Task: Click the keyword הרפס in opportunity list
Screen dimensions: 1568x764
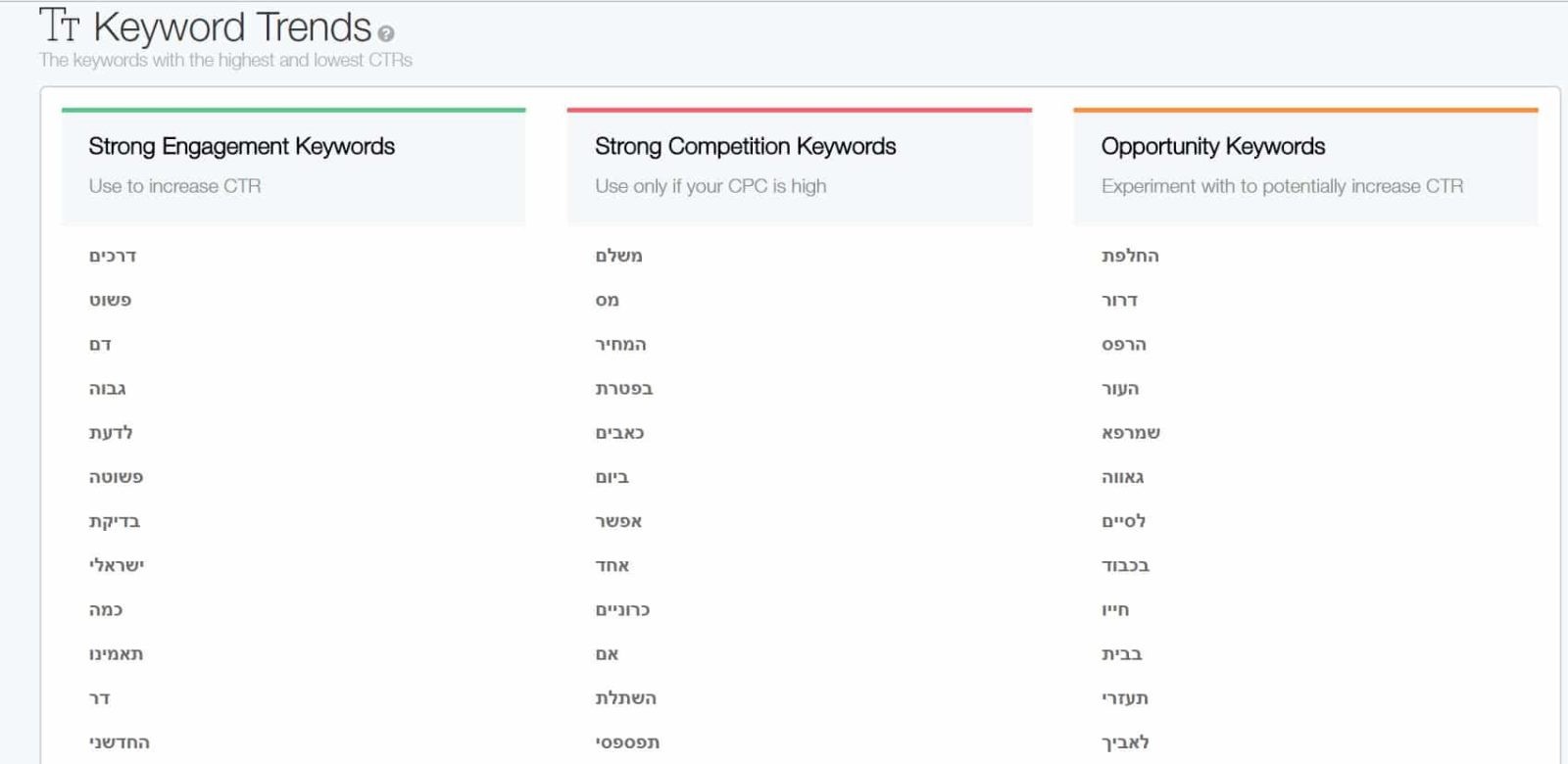Action: click(1124, 345)
